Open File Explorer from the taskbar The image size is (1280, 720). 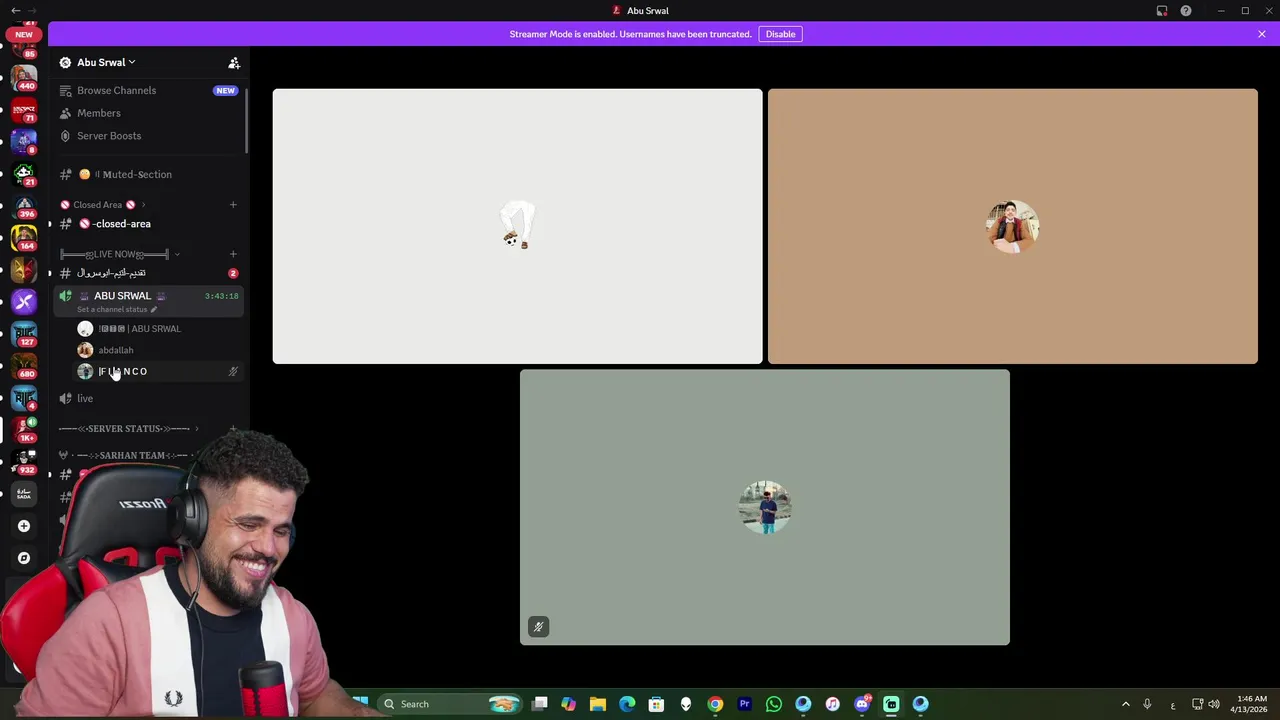598,704
